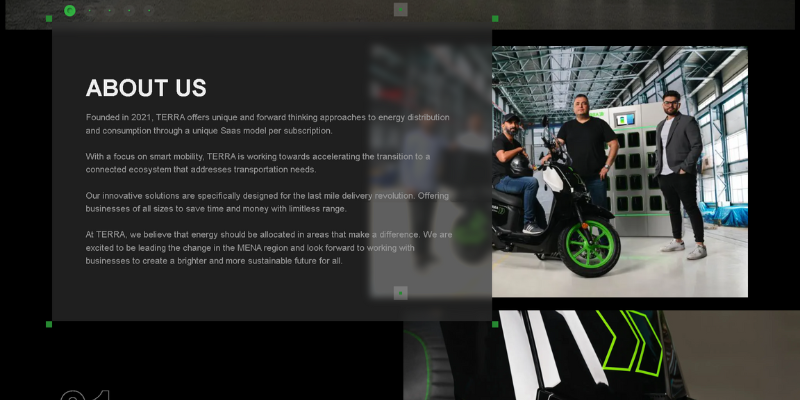The image size is (800, 400).
Task: Click the 'ABOUT US' heading
Action: [x=146, y=88]
